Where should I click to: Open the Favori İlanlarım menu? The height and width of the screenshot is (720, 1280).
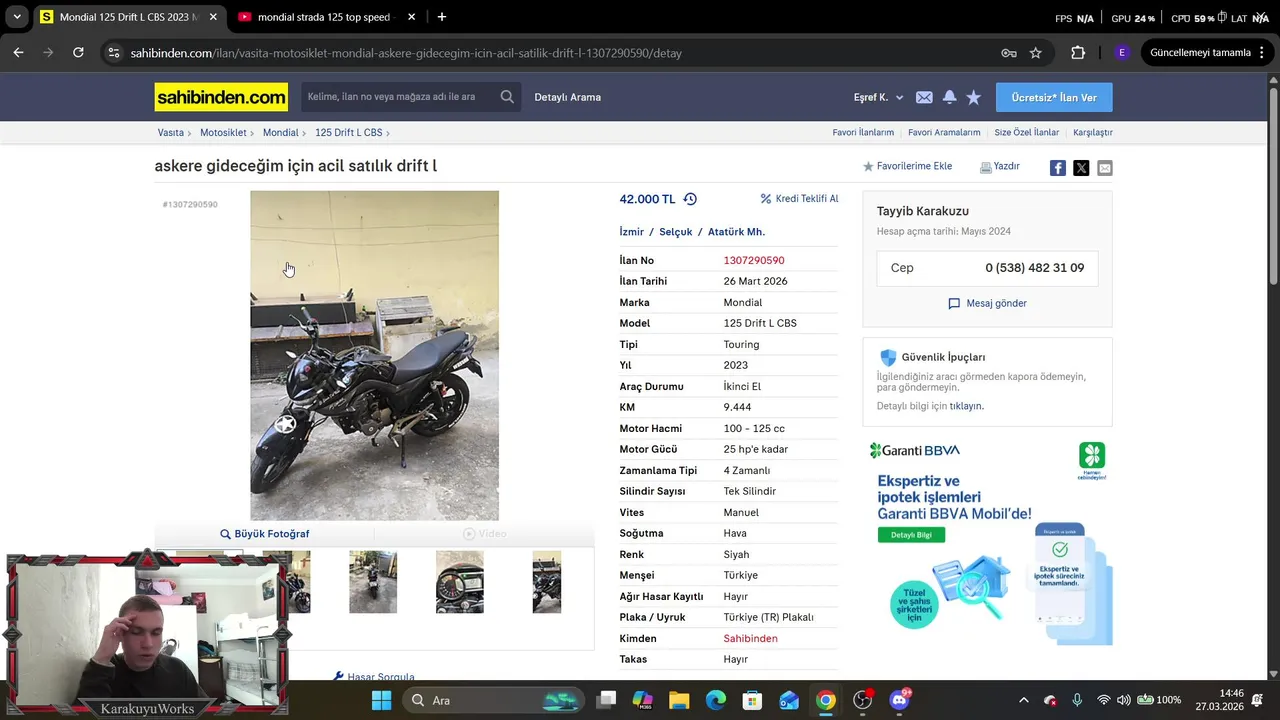863,132
